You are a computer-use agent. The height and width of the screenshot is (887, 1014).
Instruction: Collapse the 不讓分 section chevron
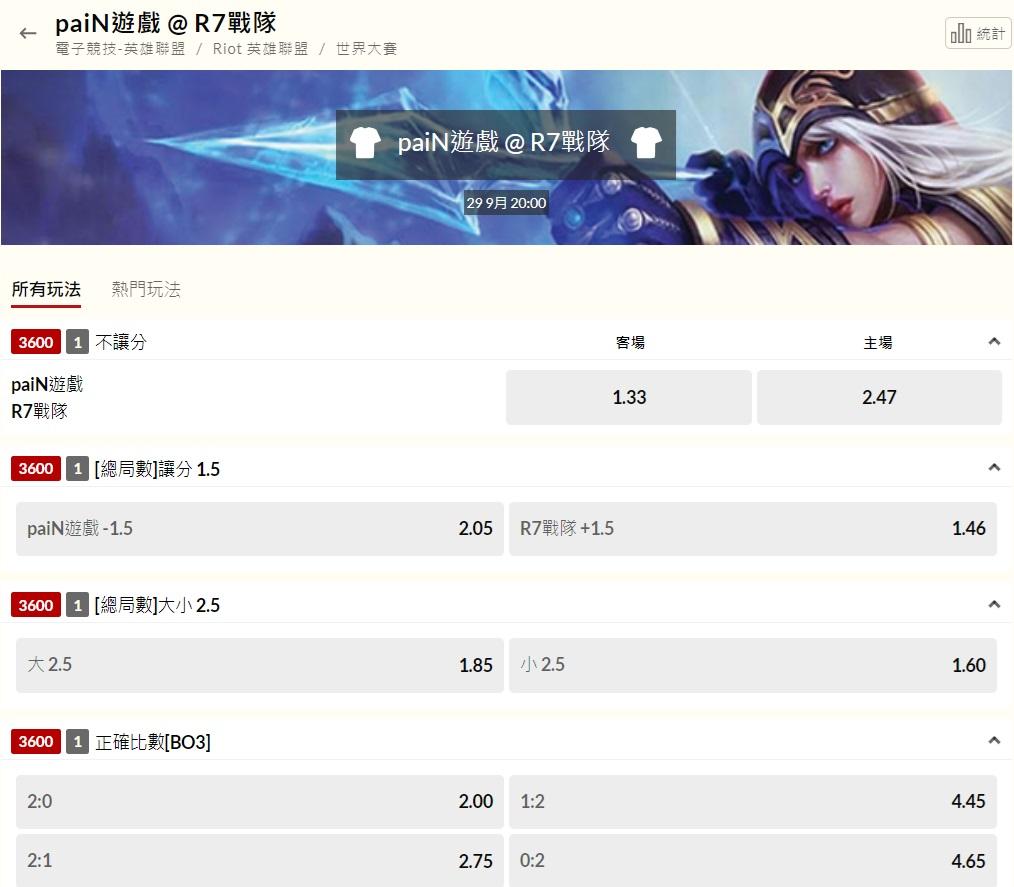994,341
